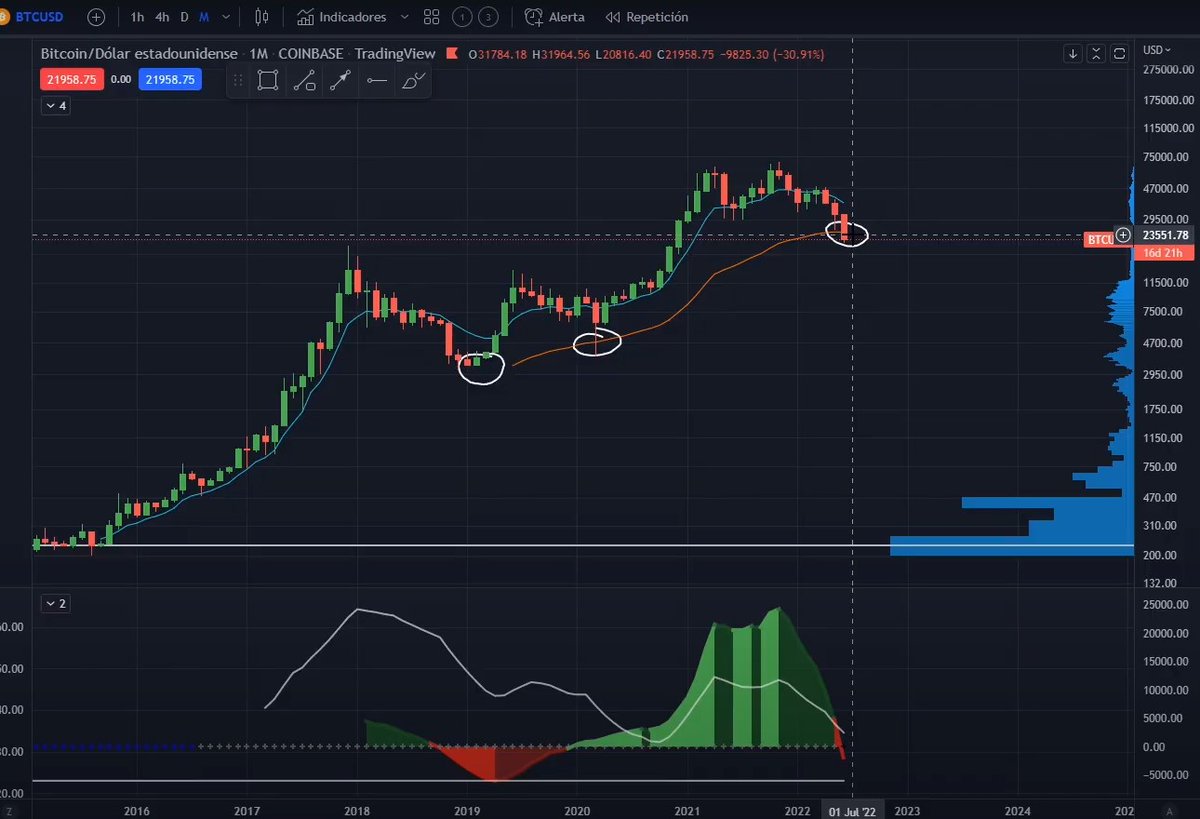The width and height of the screenshot is (1200, 819).
Task: Click the 1M interval label in legend
Action: pos(257,54)
